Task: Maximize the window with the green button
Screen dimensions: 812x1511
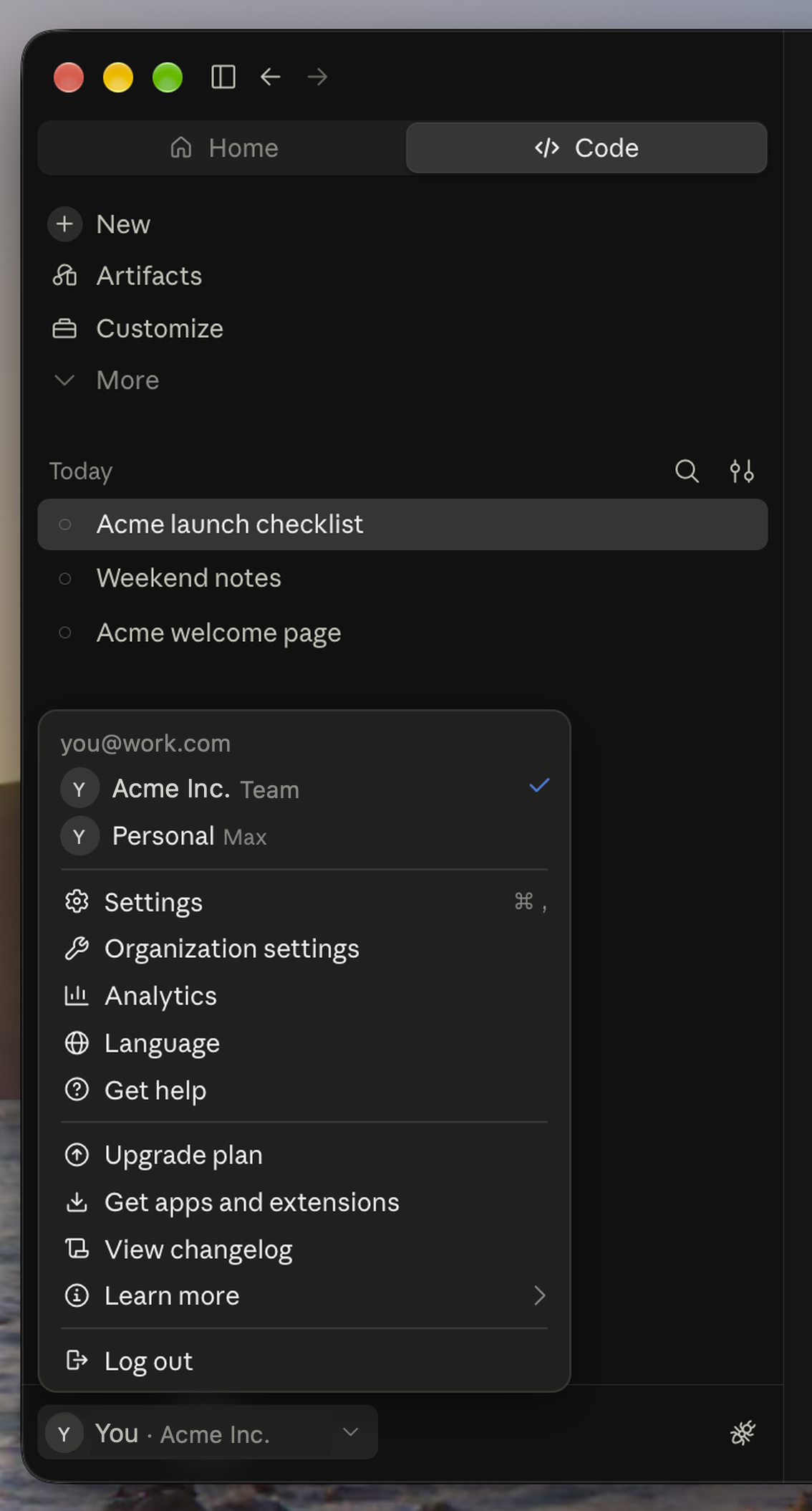Action: tap(168, 77)
